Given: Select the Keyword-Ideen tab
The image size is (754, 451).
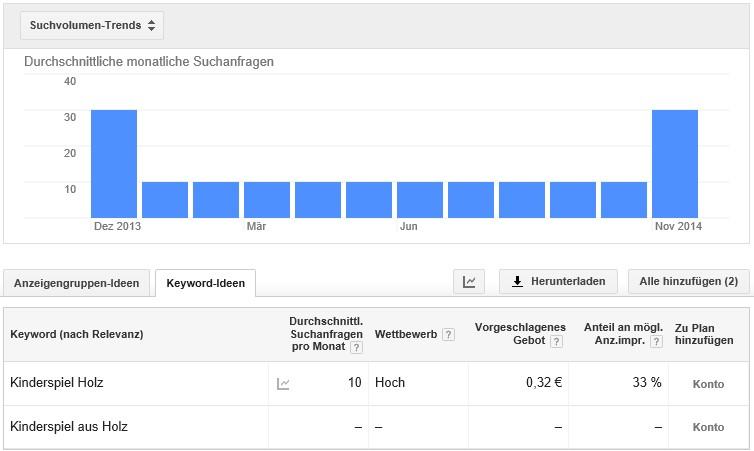Looking at the screenshot, I should (x=205, y=283).
